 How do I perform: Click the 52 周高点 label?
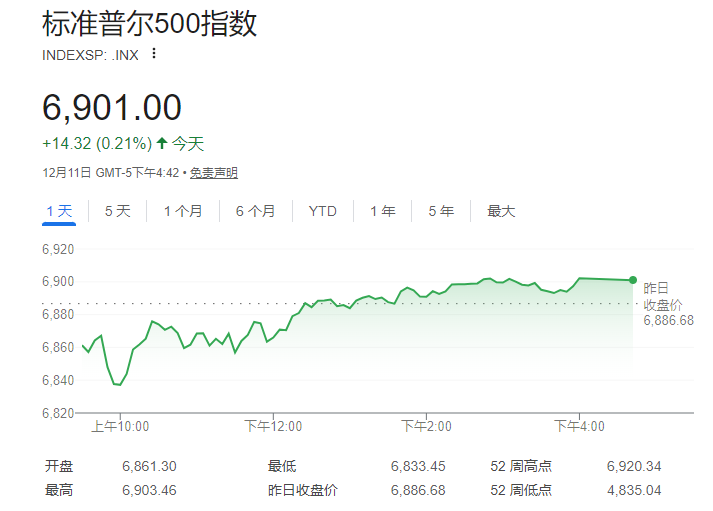pos(521,466)
